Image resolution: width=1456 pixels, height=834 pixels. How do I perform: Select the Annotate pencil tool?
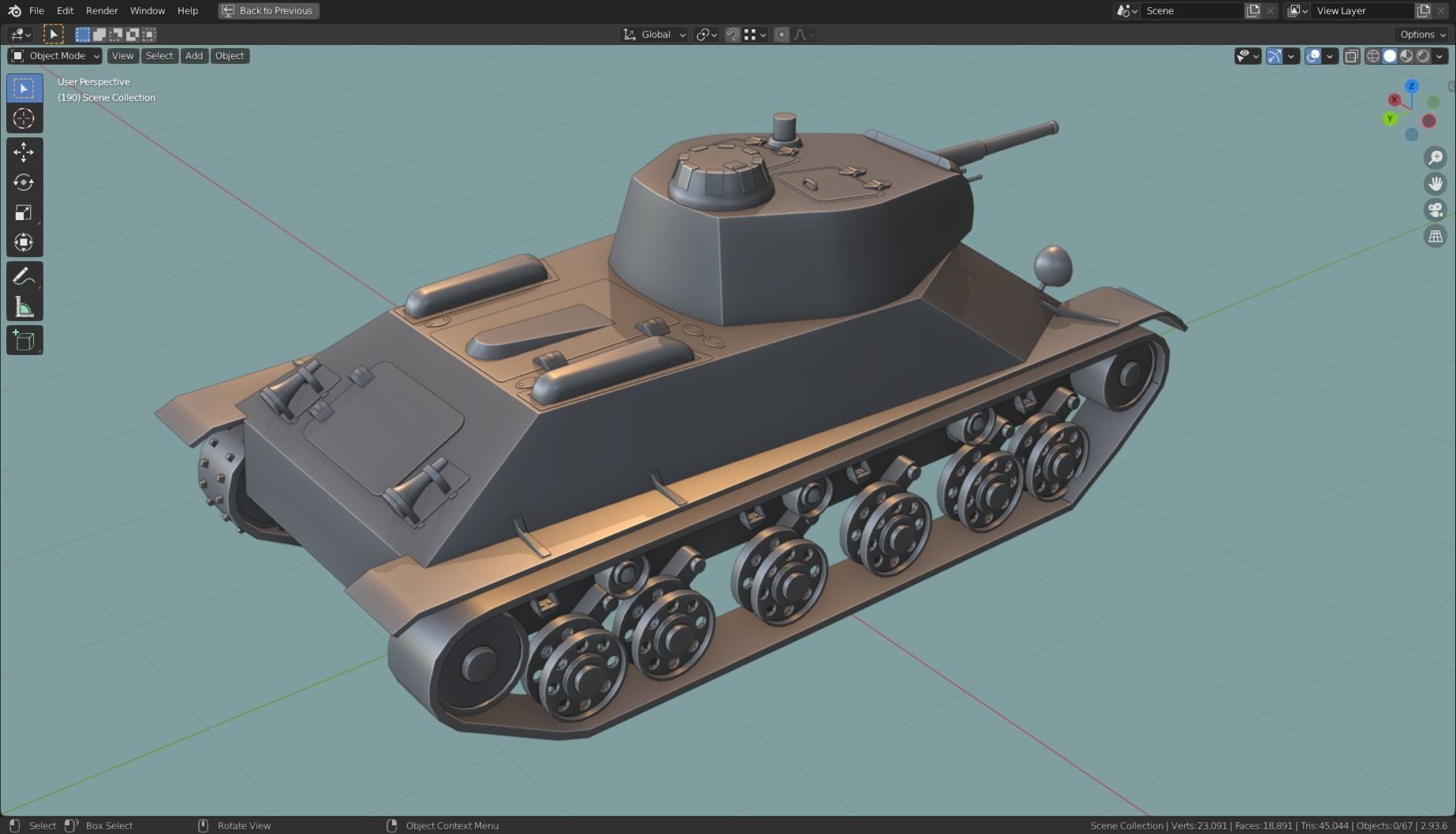click(24, 277)
